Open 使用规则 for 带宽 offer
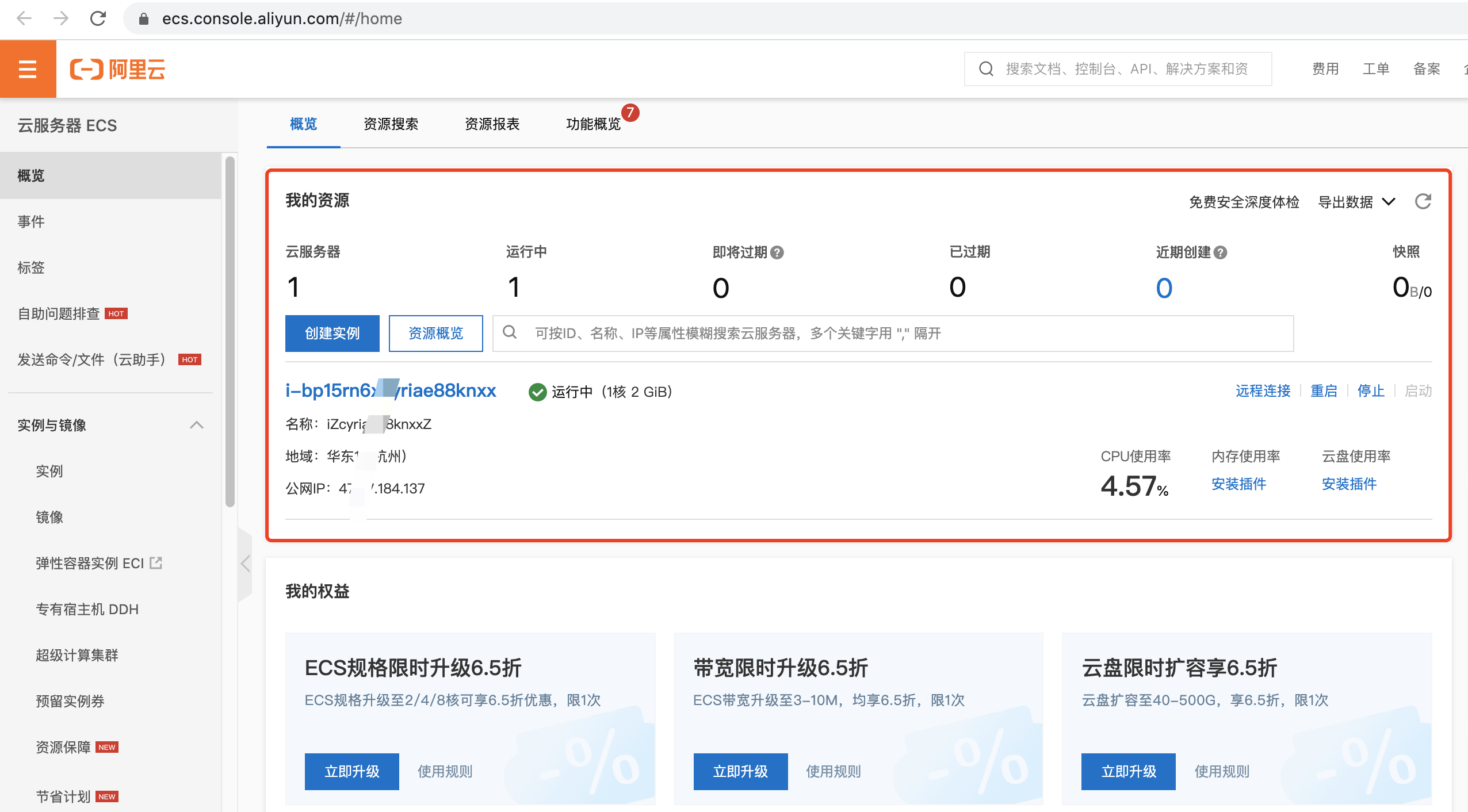 pyautogui.click(x=834, y=771)
